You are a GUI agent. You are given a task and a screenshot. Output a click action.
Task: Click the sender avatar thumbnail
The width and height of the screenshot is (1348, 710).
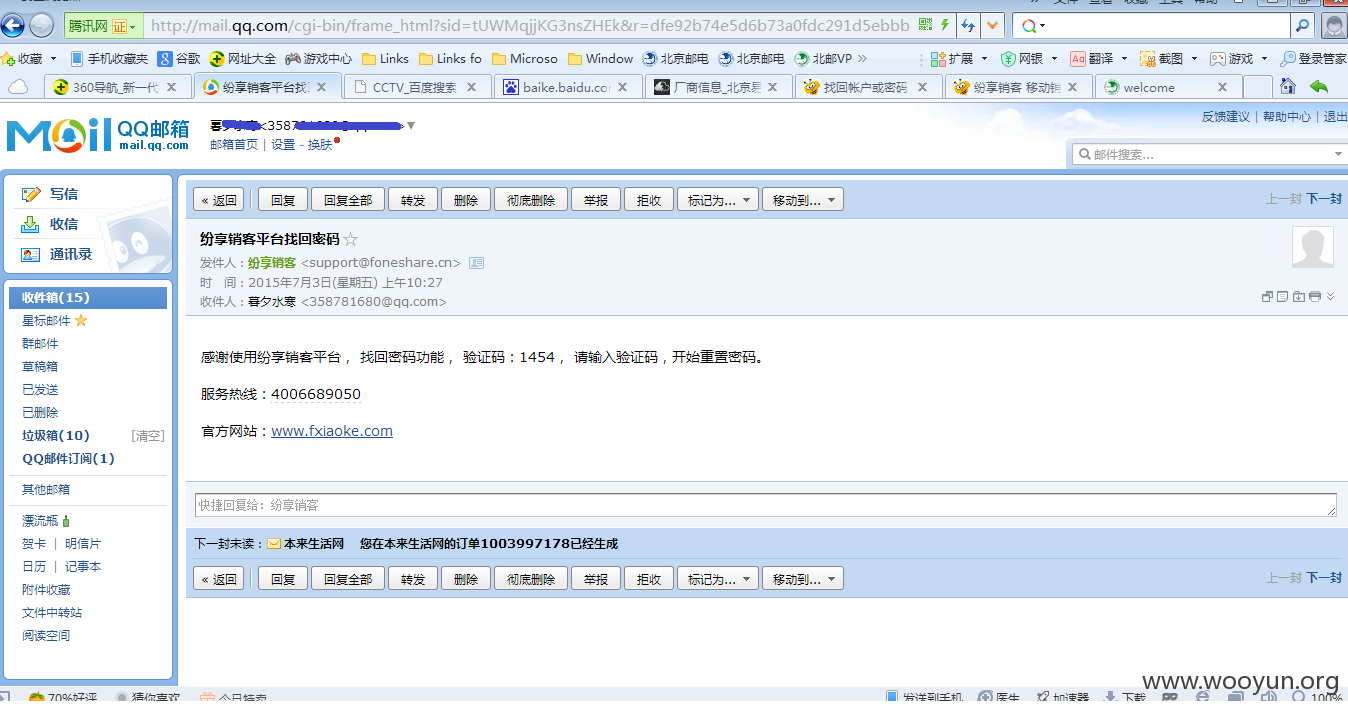click(x=1312, y=247)
